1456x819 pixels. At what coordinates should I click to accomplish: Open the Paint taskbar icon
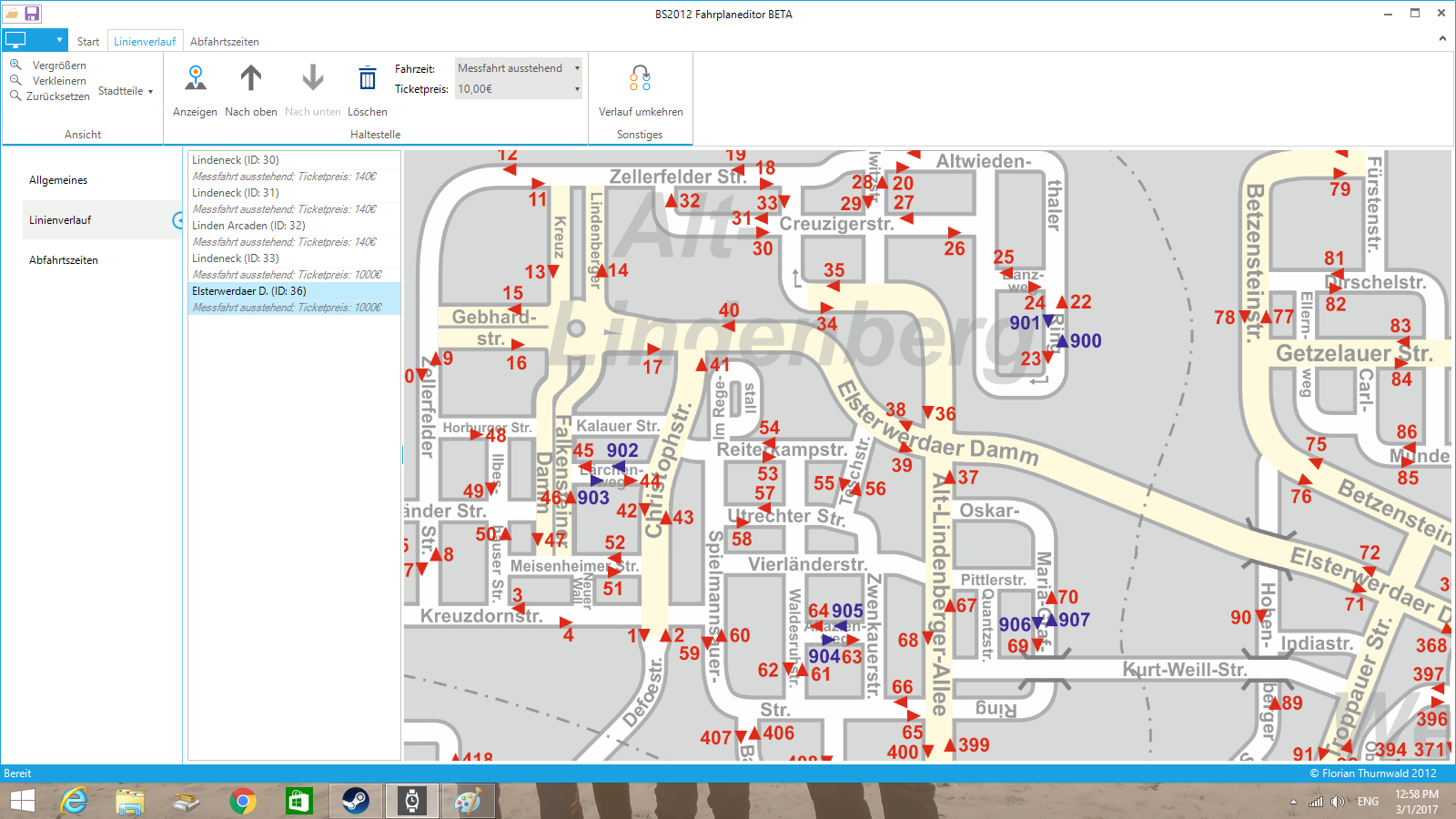[x=468, y=801]
